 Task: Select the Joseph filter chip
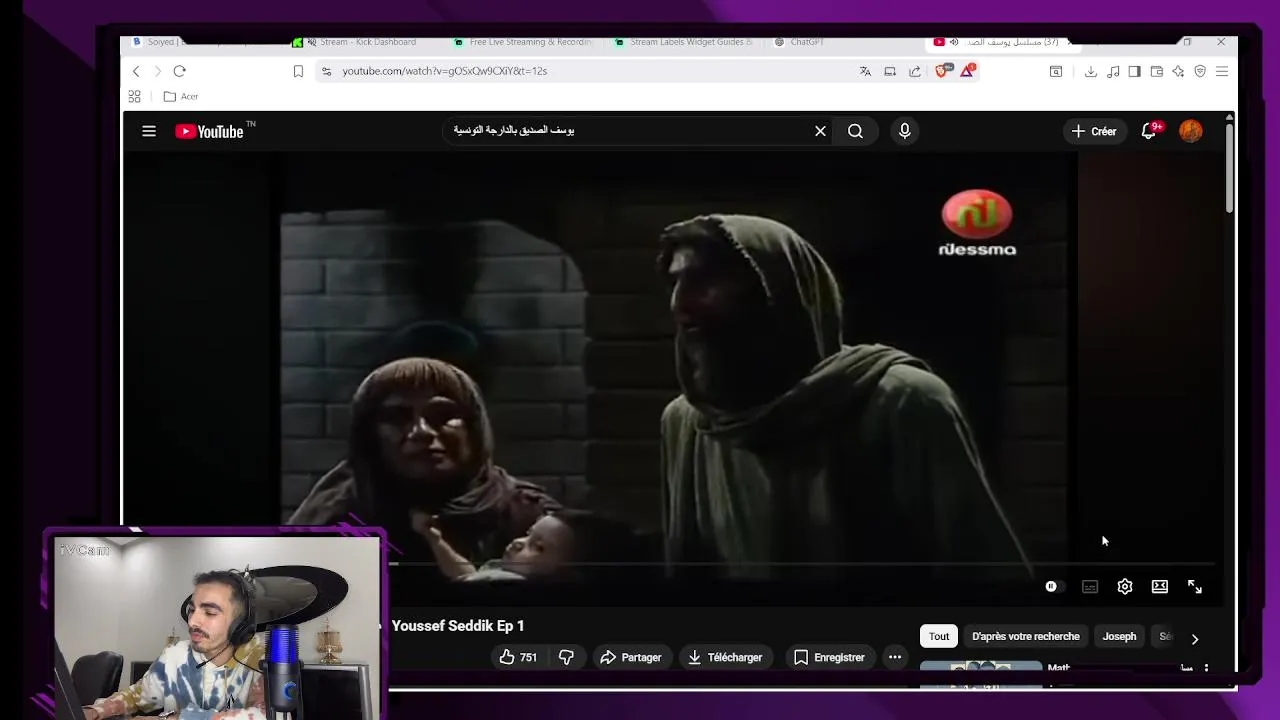click(1119, 636)
